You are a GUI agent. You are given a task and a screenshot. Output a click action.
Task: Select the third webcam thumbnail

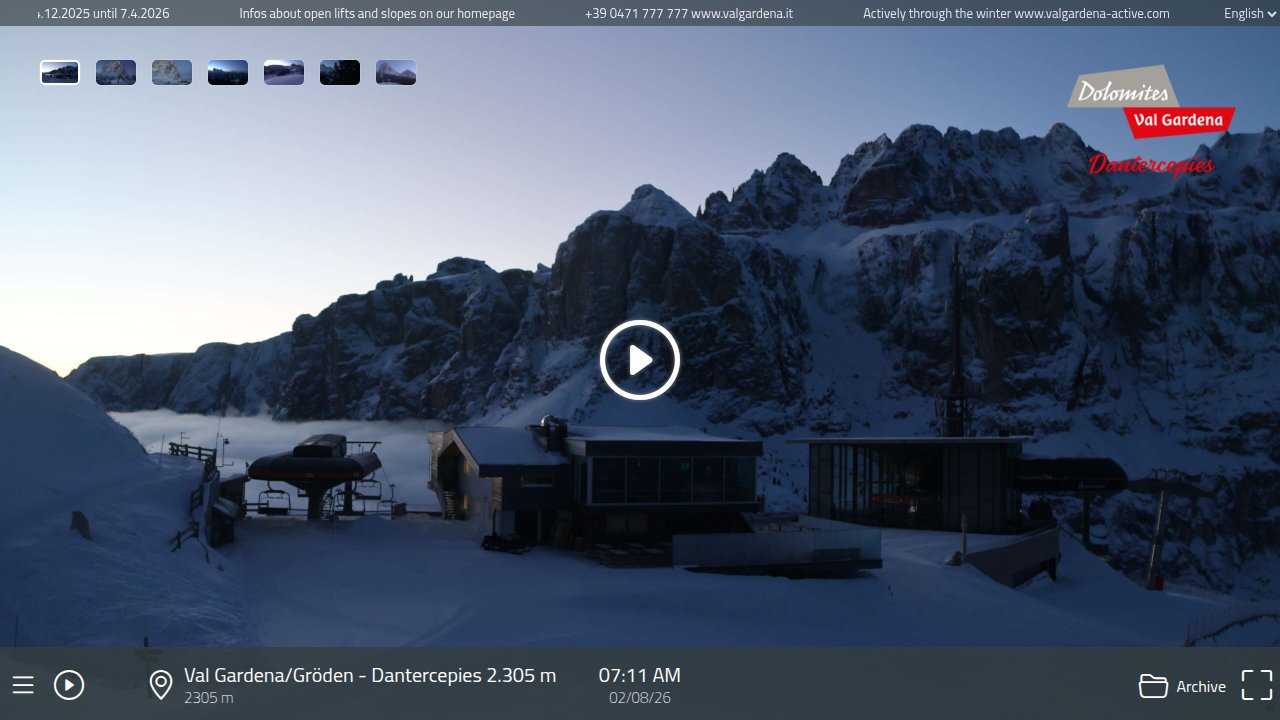(x=172, y=73)
